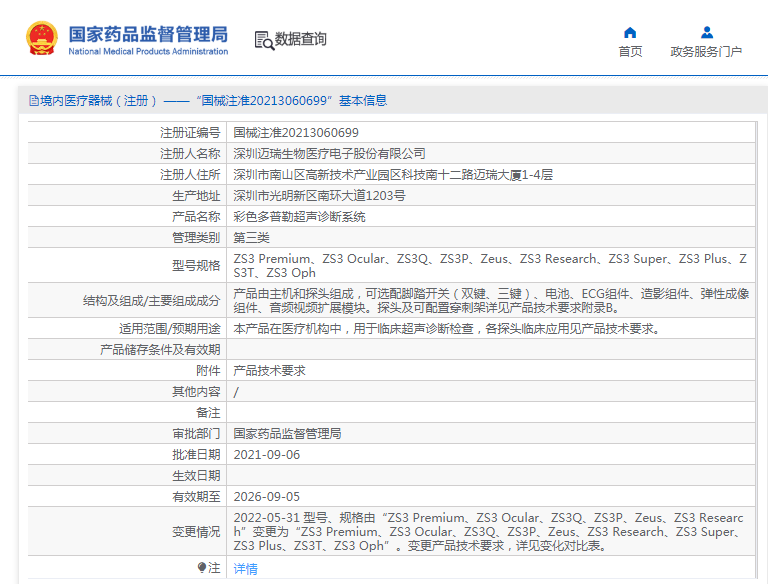Click the 生效日期 label

pos(196,476)
